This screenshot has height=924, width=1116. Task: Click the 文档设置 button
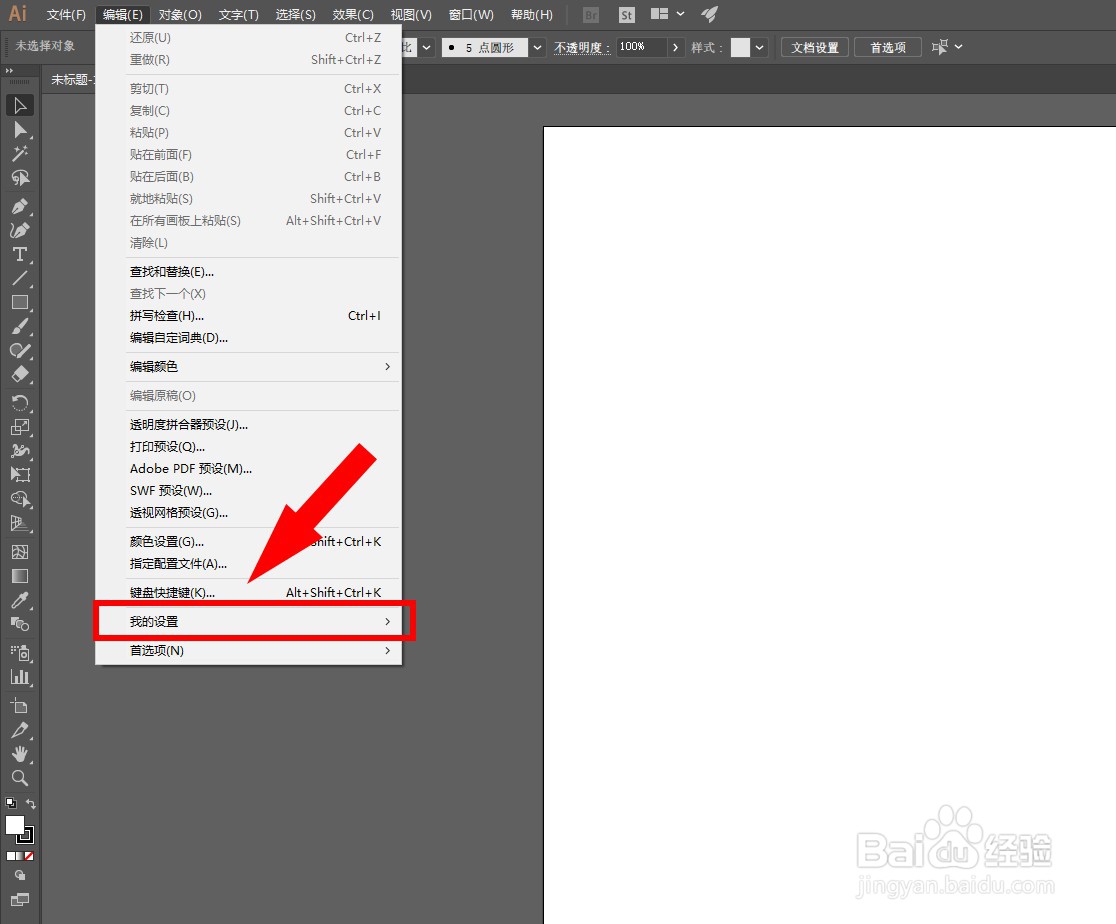click(815, 48)
